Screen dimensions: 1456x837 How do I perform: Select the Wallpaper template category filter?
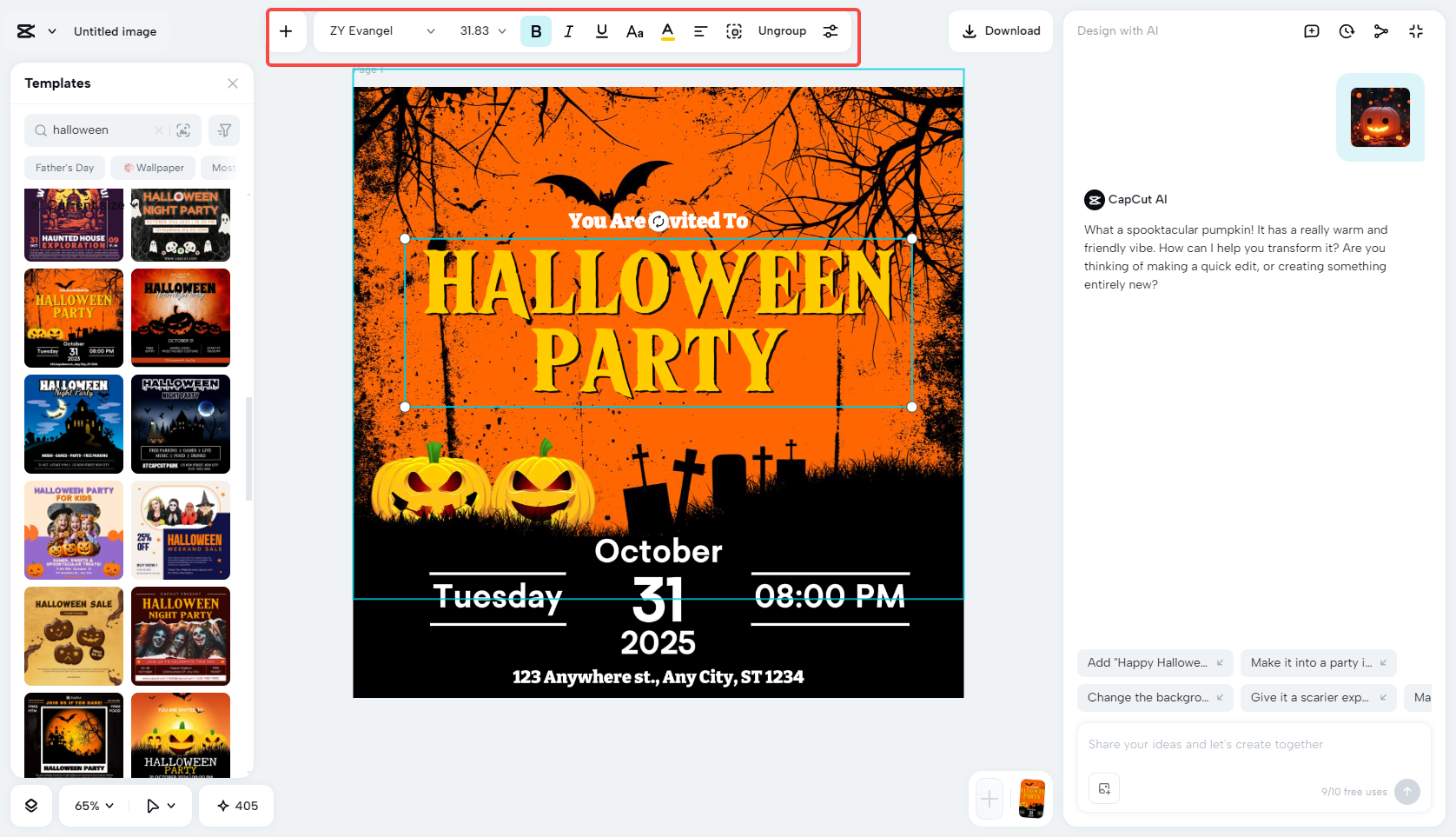pos(153,167)
